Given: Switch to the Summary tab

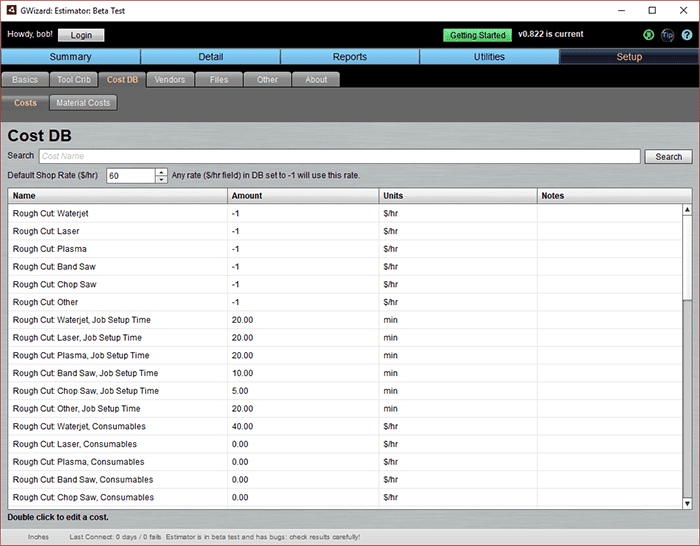Looking at the screenshot, I should [71, 57].
